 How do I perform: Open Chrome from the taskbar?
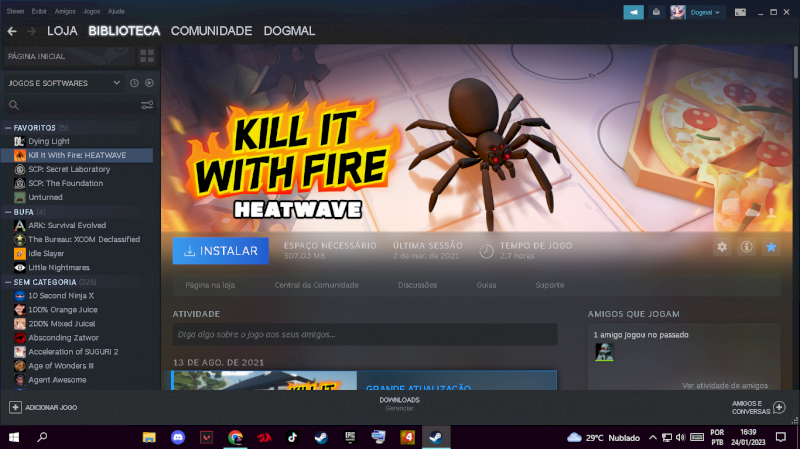235,437
